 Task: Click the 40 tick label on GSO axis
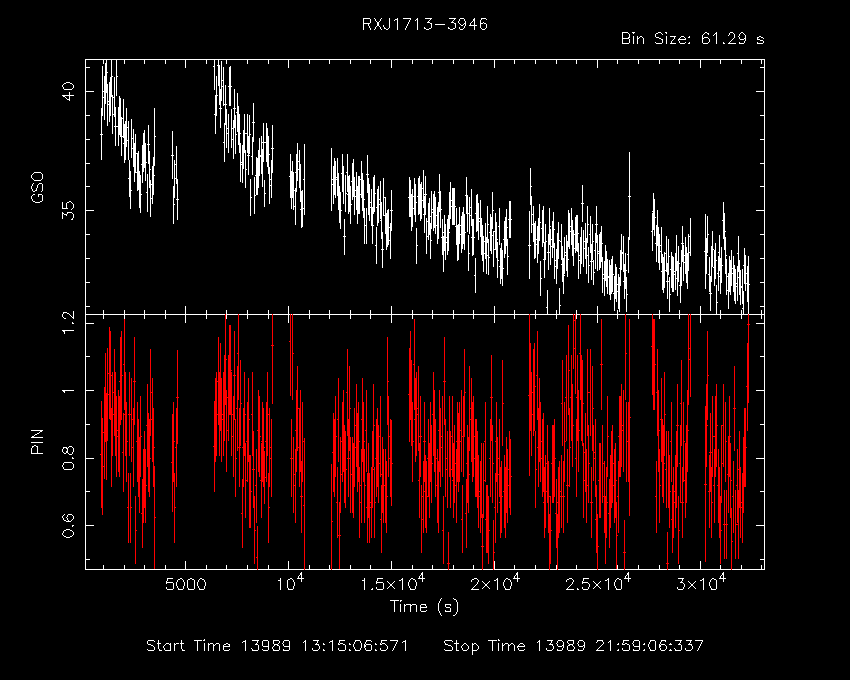69,91
